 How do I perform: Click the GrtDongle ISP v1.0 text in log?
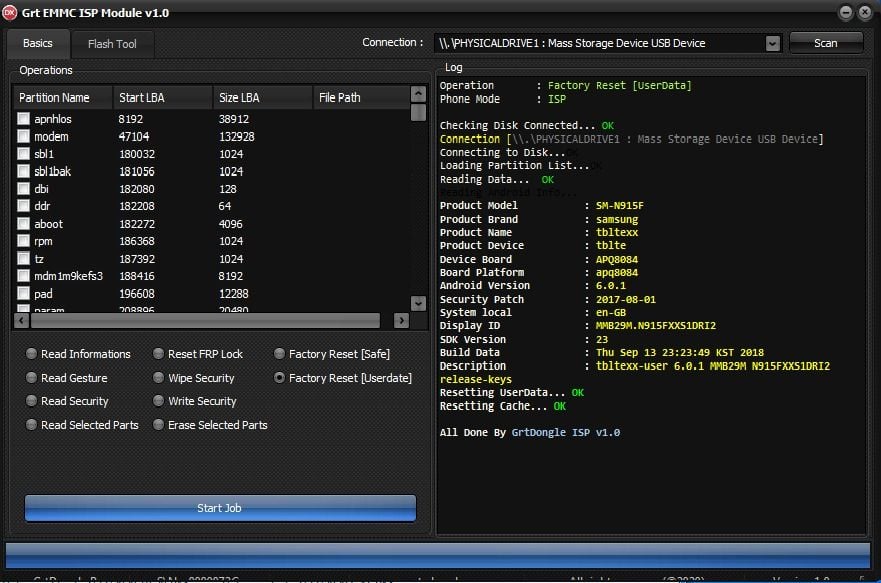(566, 432)
